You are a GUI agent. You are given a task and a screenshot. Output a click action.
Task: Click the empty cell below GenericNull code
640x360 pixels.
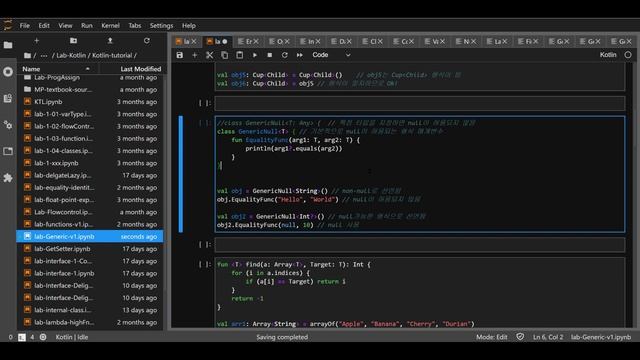pos(420,245)
